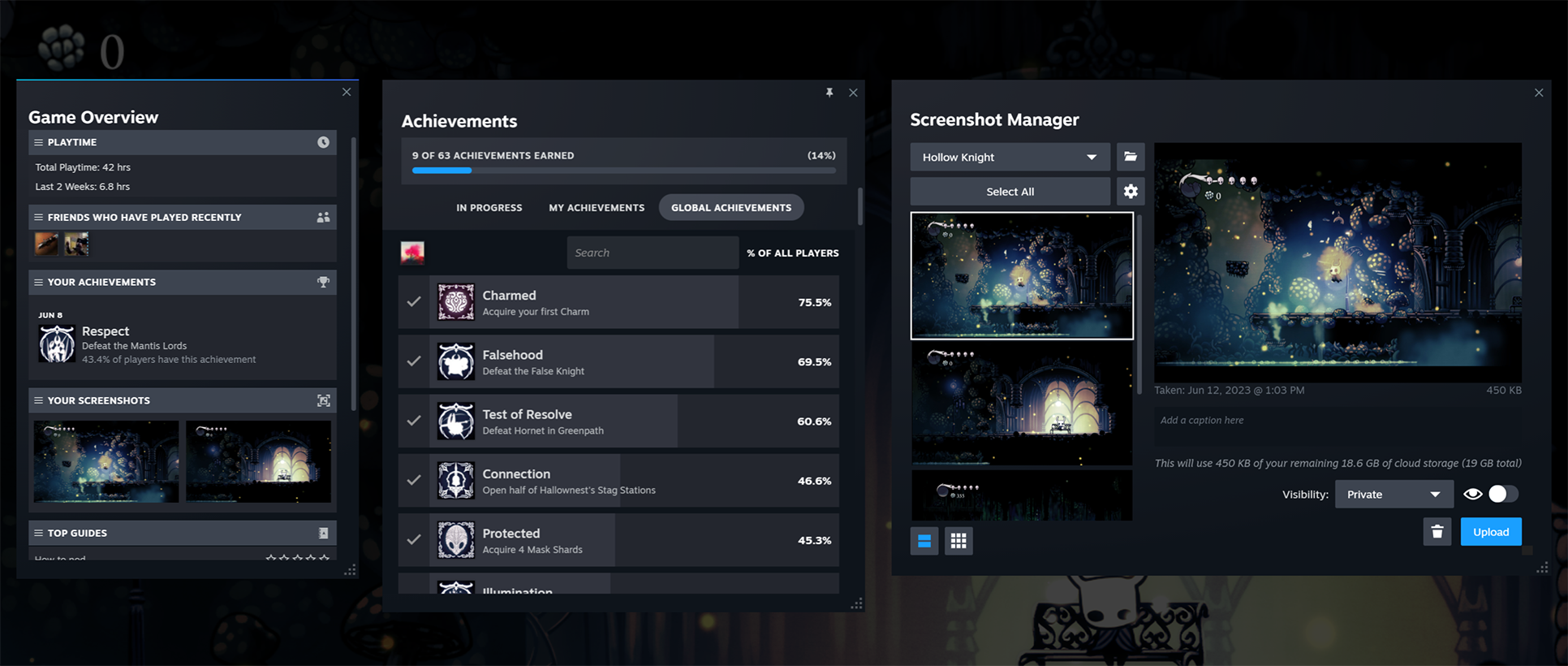Click the Your Screenshots section drag handle

[38, 400]
